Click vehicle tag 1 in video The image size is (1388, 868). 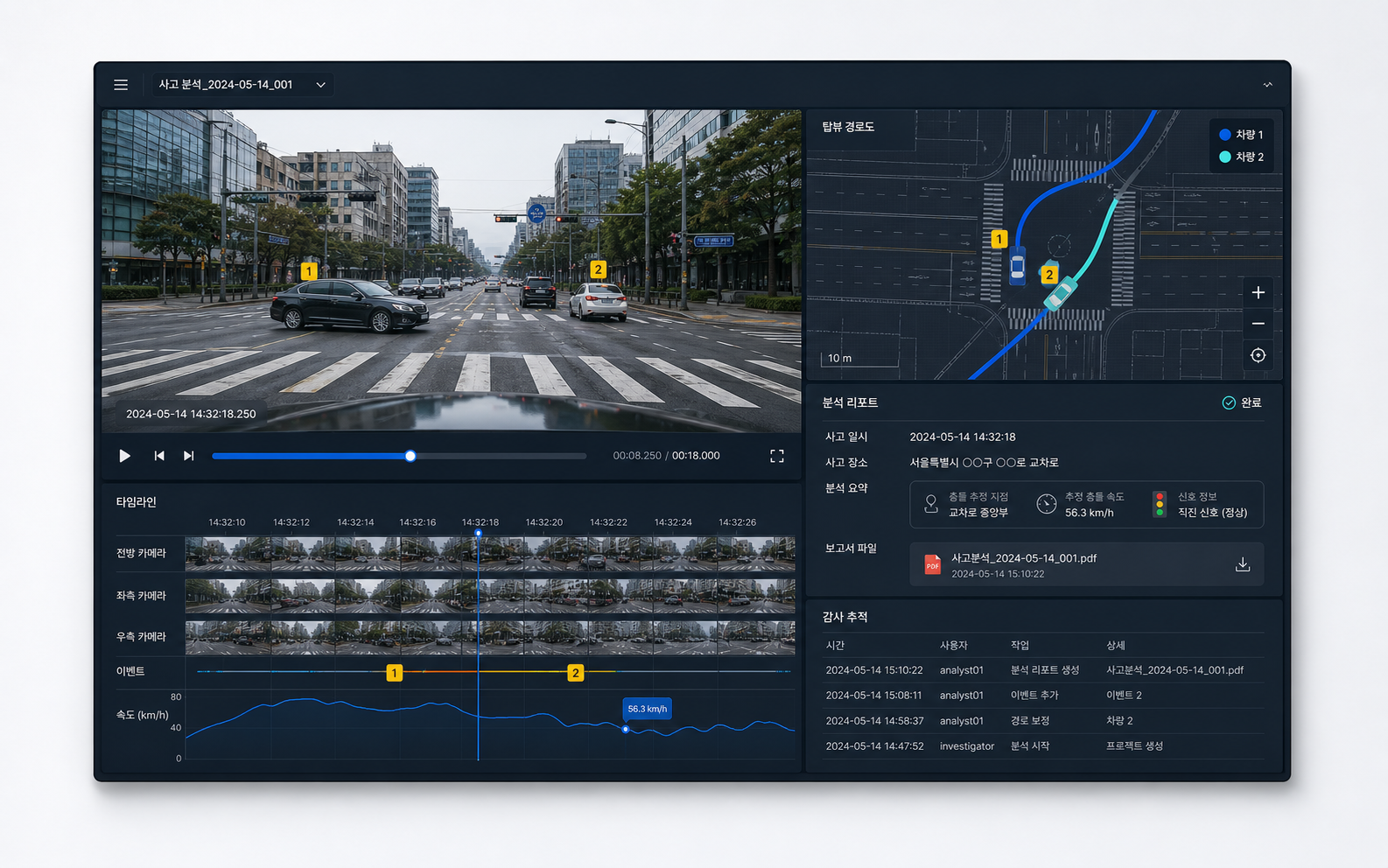(x=309, y=271)
